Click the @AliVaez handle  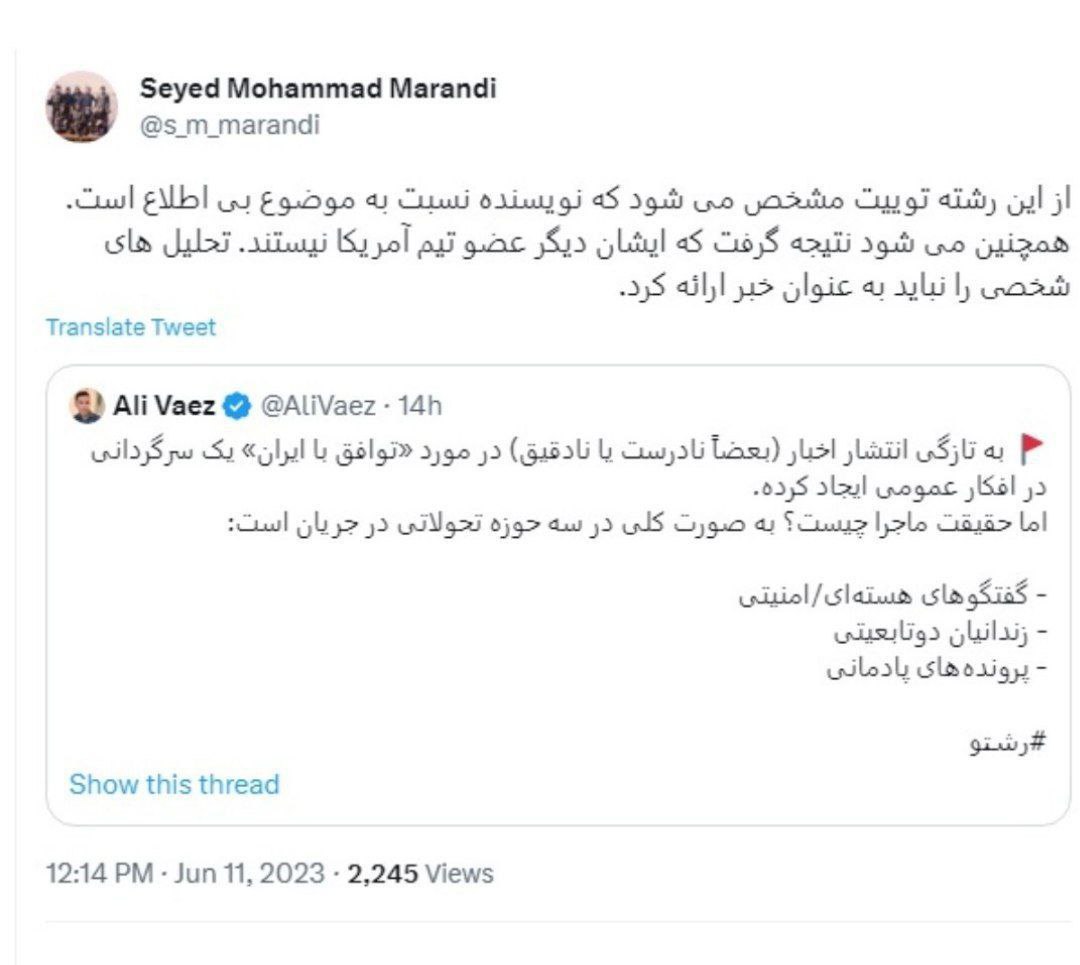[x=318, y=406]
